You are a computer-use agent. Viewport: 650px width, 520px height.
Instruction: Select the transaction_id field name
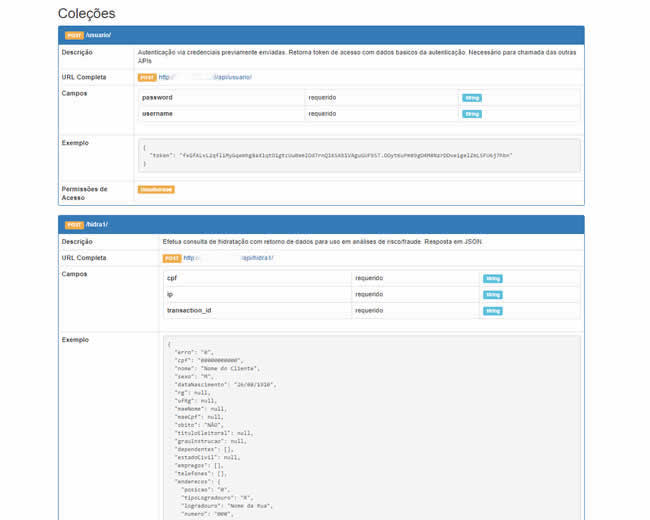(x=189, y=311)
